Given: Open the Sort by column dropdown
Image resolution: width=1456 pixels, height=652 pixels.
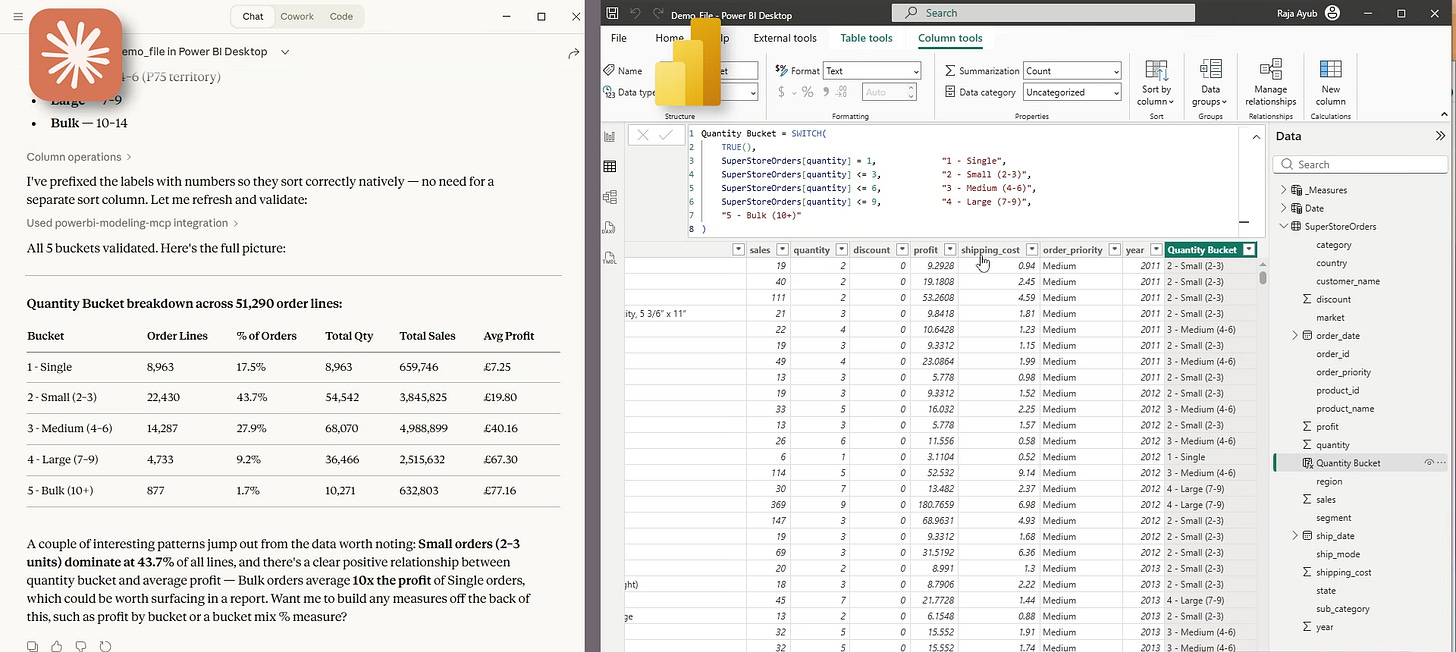Looking at the screenshot, I should tap(1156, 82).
